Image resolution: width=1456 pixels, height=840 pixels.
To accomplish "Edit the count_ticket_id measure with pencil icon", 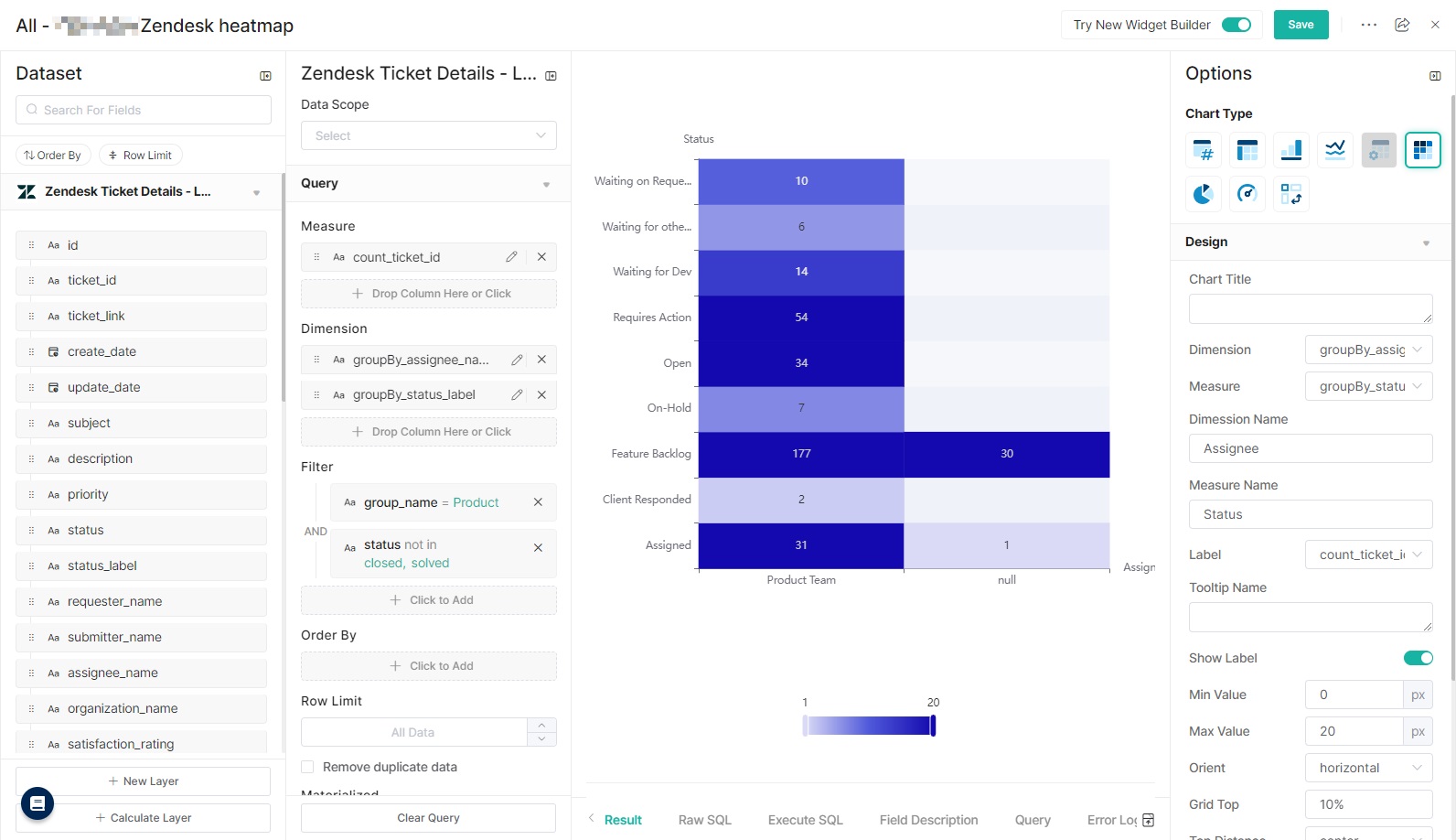I will coord(511,257).
